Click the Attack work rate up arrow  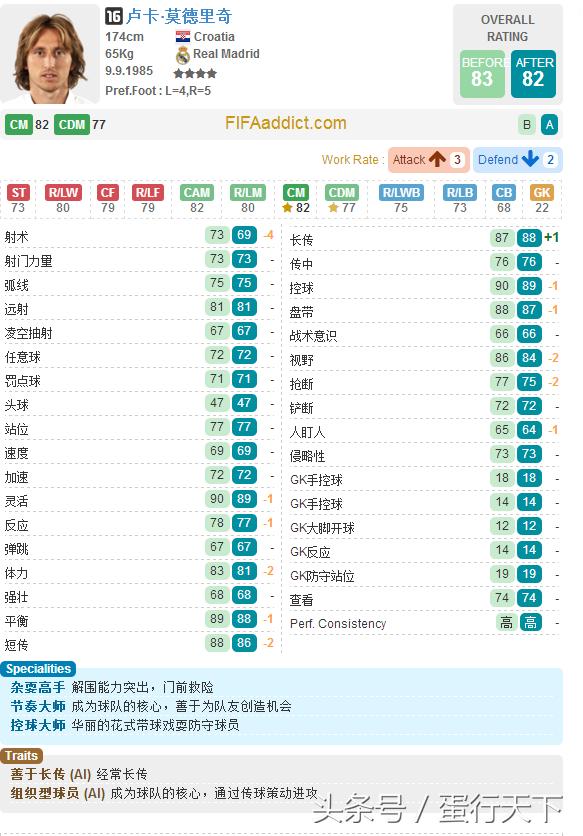tap(437, 159)
